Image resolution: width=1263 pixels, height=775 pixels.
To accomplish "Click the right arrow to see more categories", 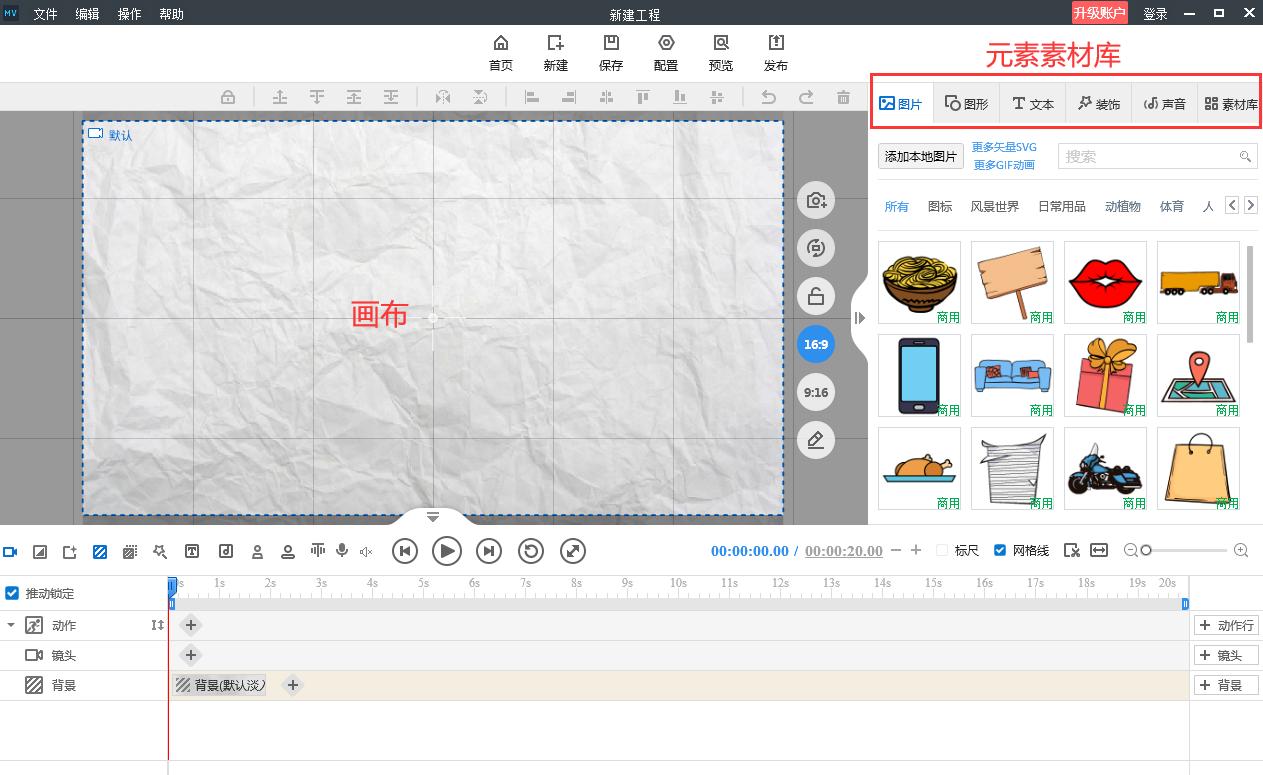I will [x=1250, y=205].
